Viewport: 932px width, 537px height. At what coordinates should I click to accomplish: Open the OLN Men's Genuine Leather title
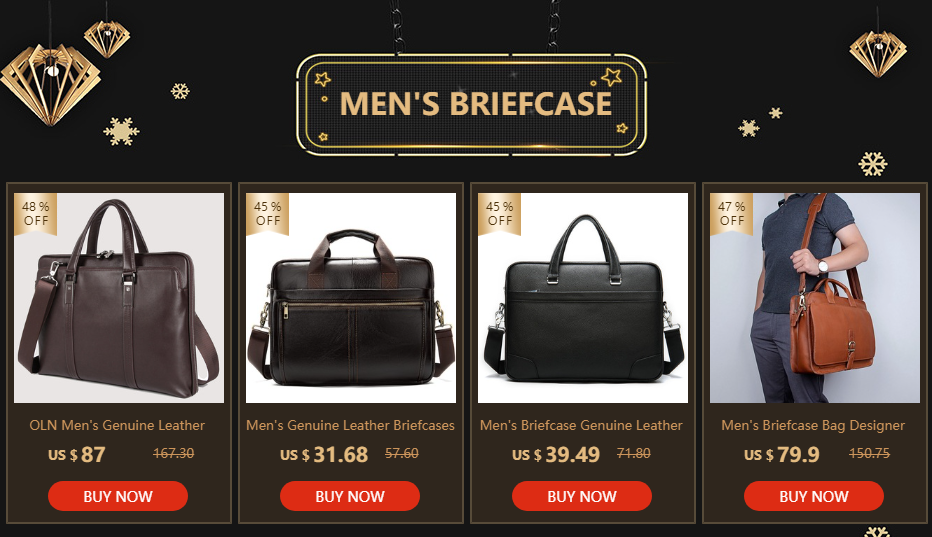click(x=117, y=425)
